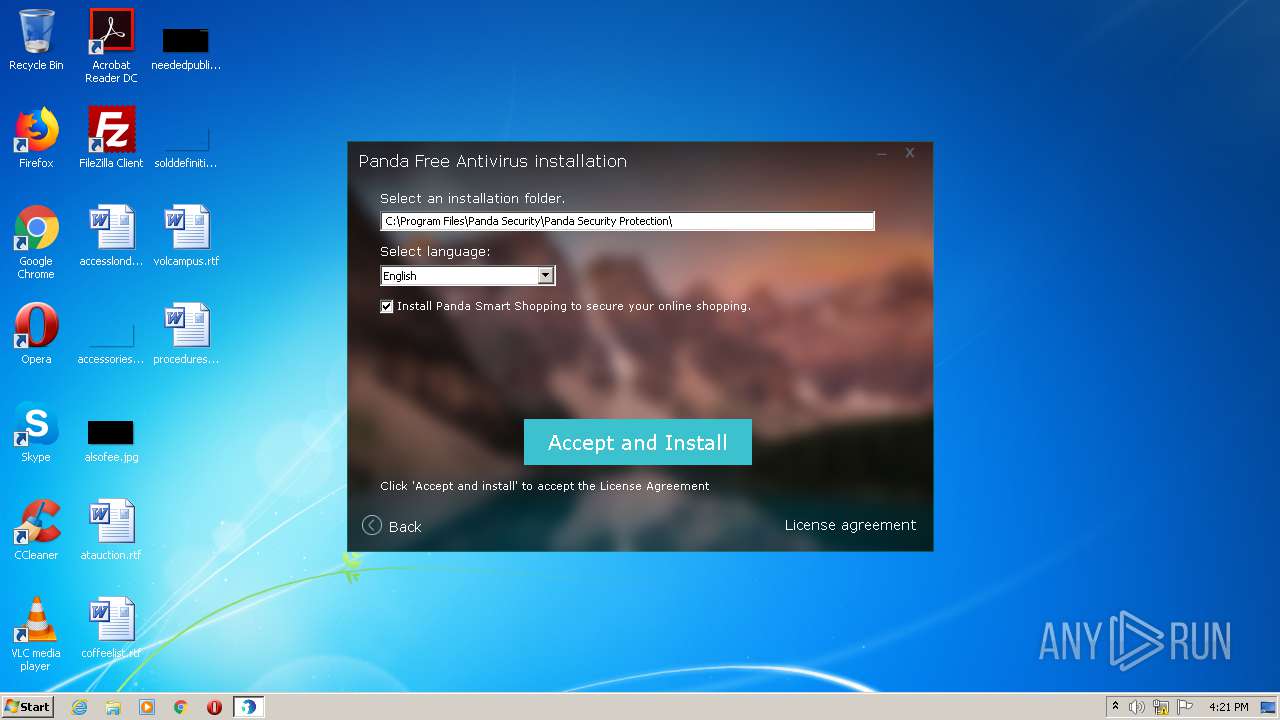Click the installation folder path field

[x=628, y=221]
